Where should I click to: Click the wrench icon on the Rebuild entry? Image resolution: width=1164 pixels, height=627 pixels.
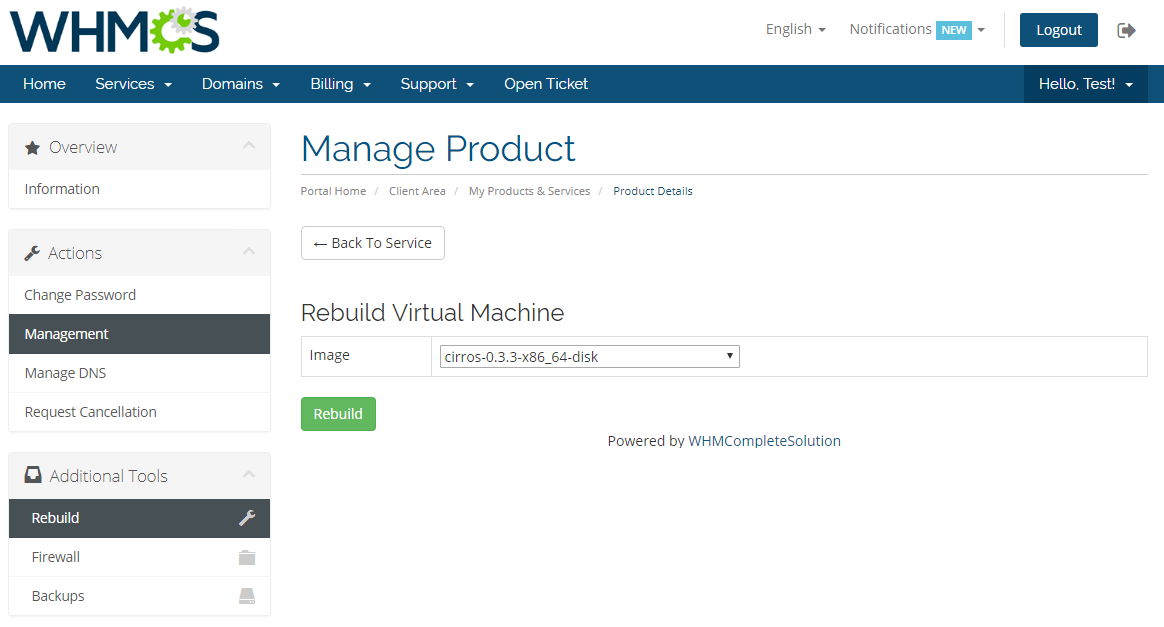click(x=247, y=518)
